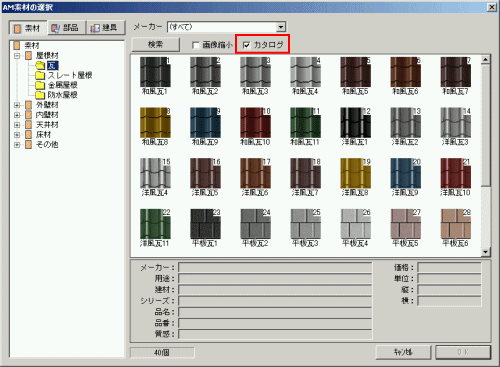Click the scroll-up arrow of thumbnail list
Viewport: 500px width, 367px height.
coord(486,60)
